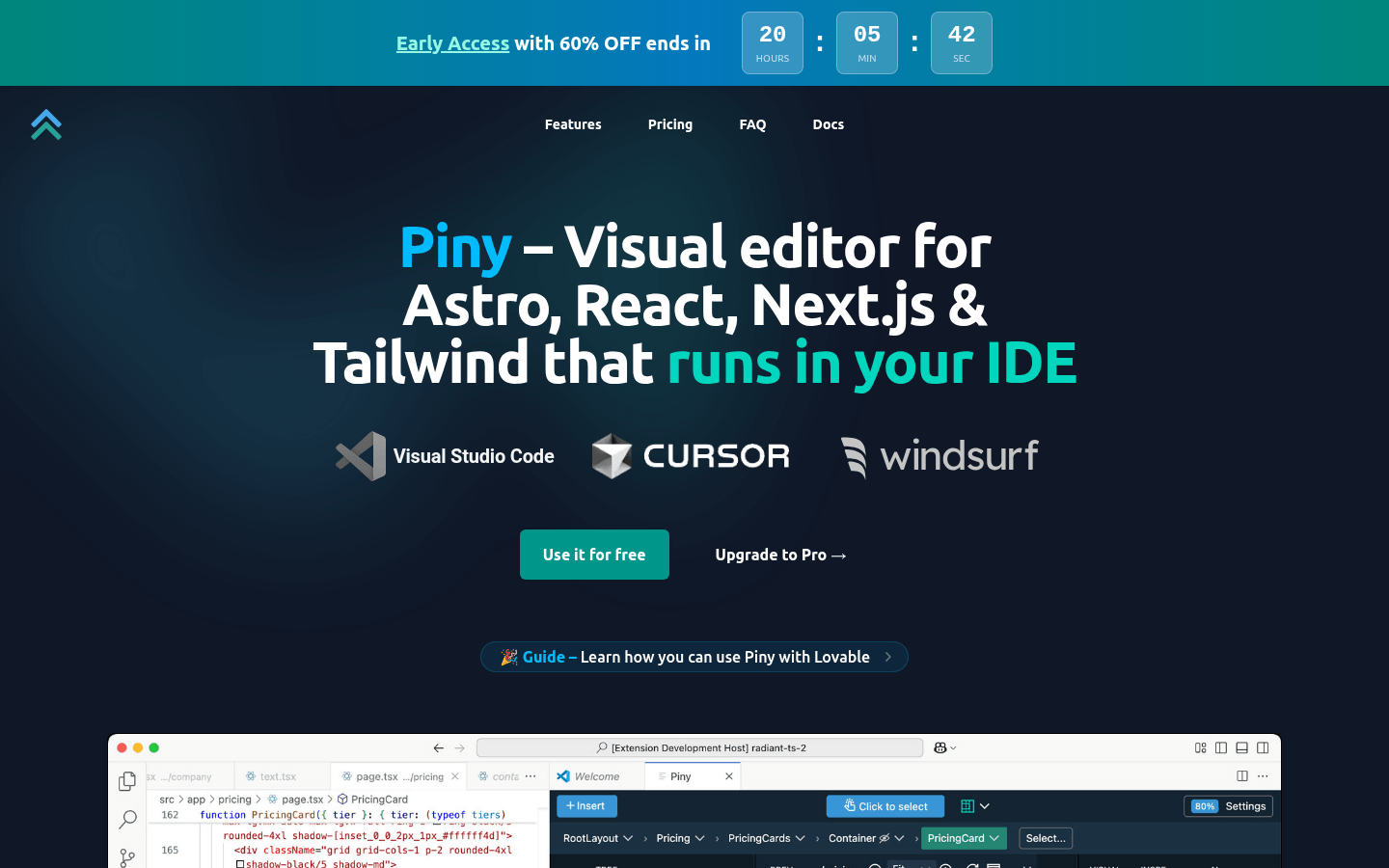Viewport: 1389px width, 868px height.
Task: Open the Features nav item
Action: (573, 124)
